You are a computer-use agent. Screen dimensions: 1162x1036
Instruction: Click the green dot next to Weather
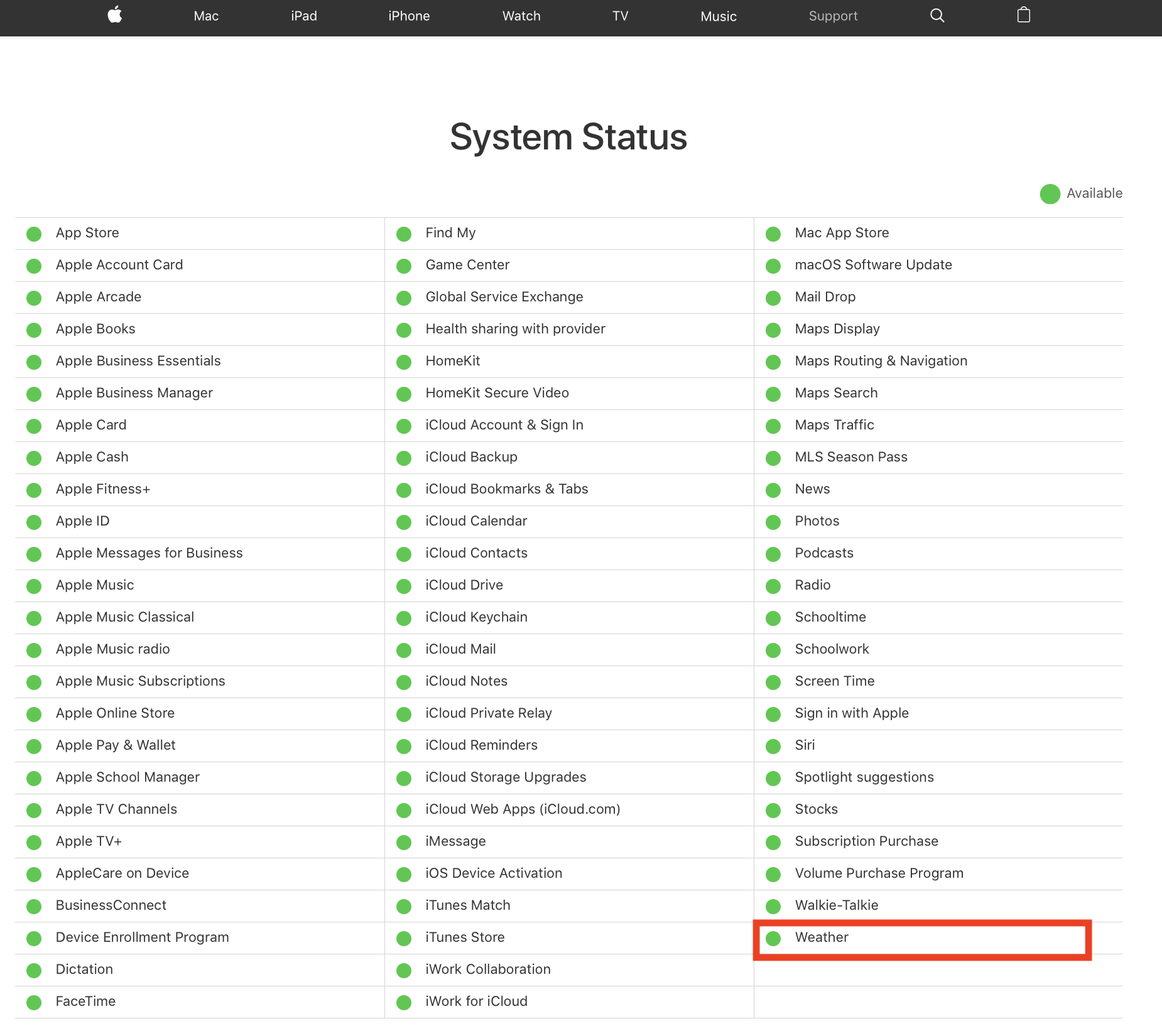(x=773, y=939)
